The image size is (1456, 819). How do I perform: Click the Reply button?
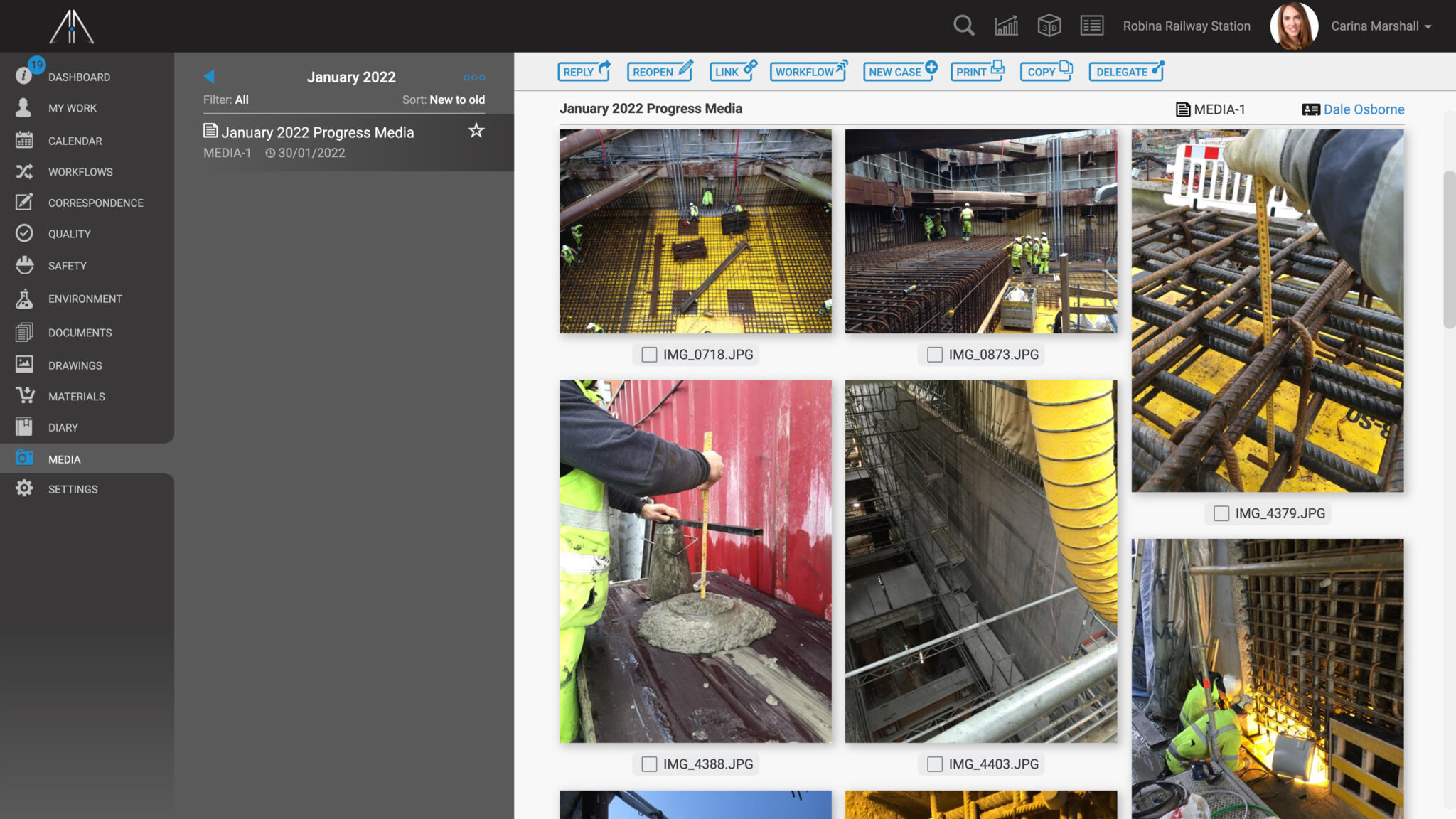(584, 71)
